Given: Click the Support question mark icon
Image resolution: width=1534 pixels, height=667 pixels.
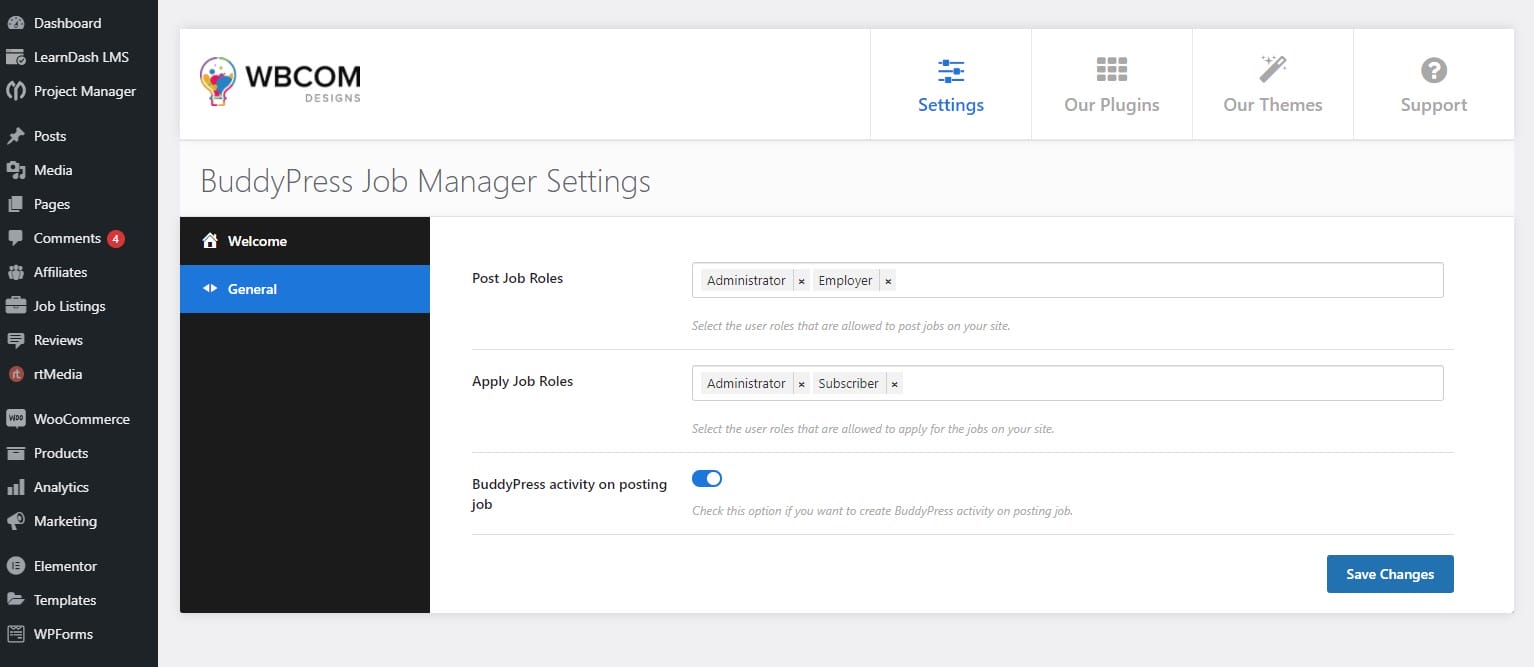Looking at the screenshot, I should (1433, 70).
